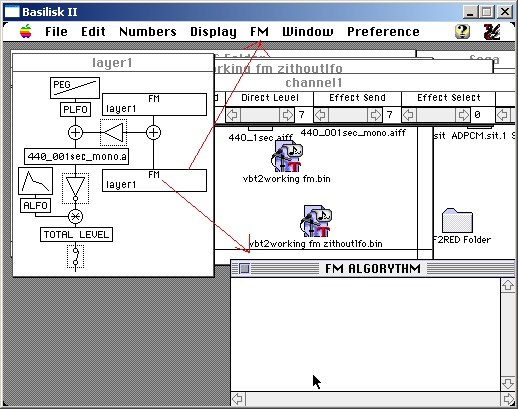Screen dimensions: 518x409
Task: Select the PEG envelope block
Action: click(75, 88)
